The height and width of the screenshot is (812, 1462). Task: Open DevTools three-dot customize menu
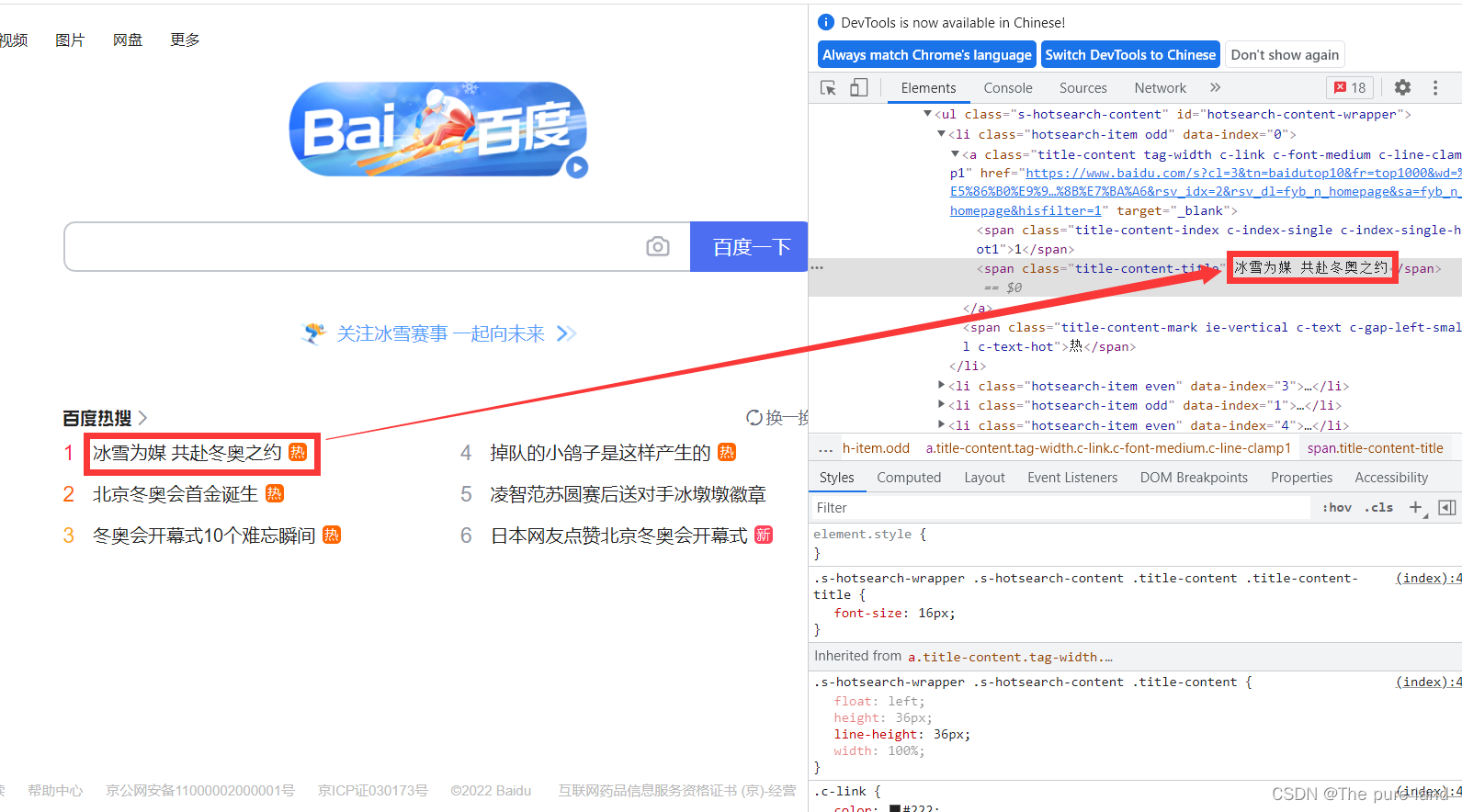(1434, 87)
